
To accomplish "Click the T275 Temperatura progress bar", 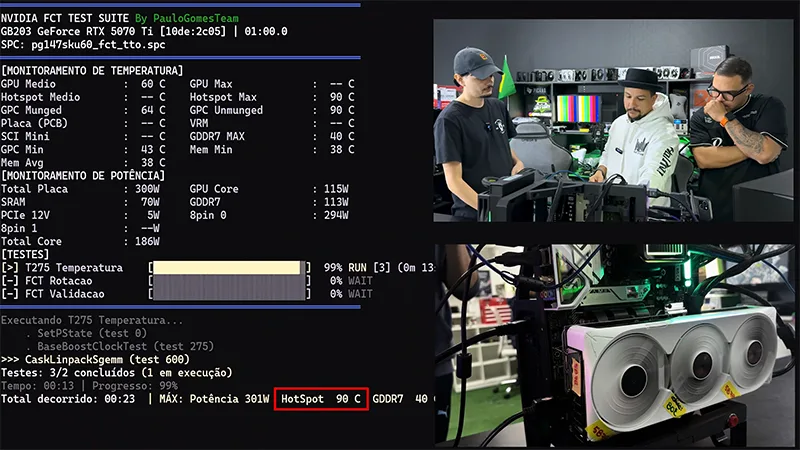I will pos(229,268).
